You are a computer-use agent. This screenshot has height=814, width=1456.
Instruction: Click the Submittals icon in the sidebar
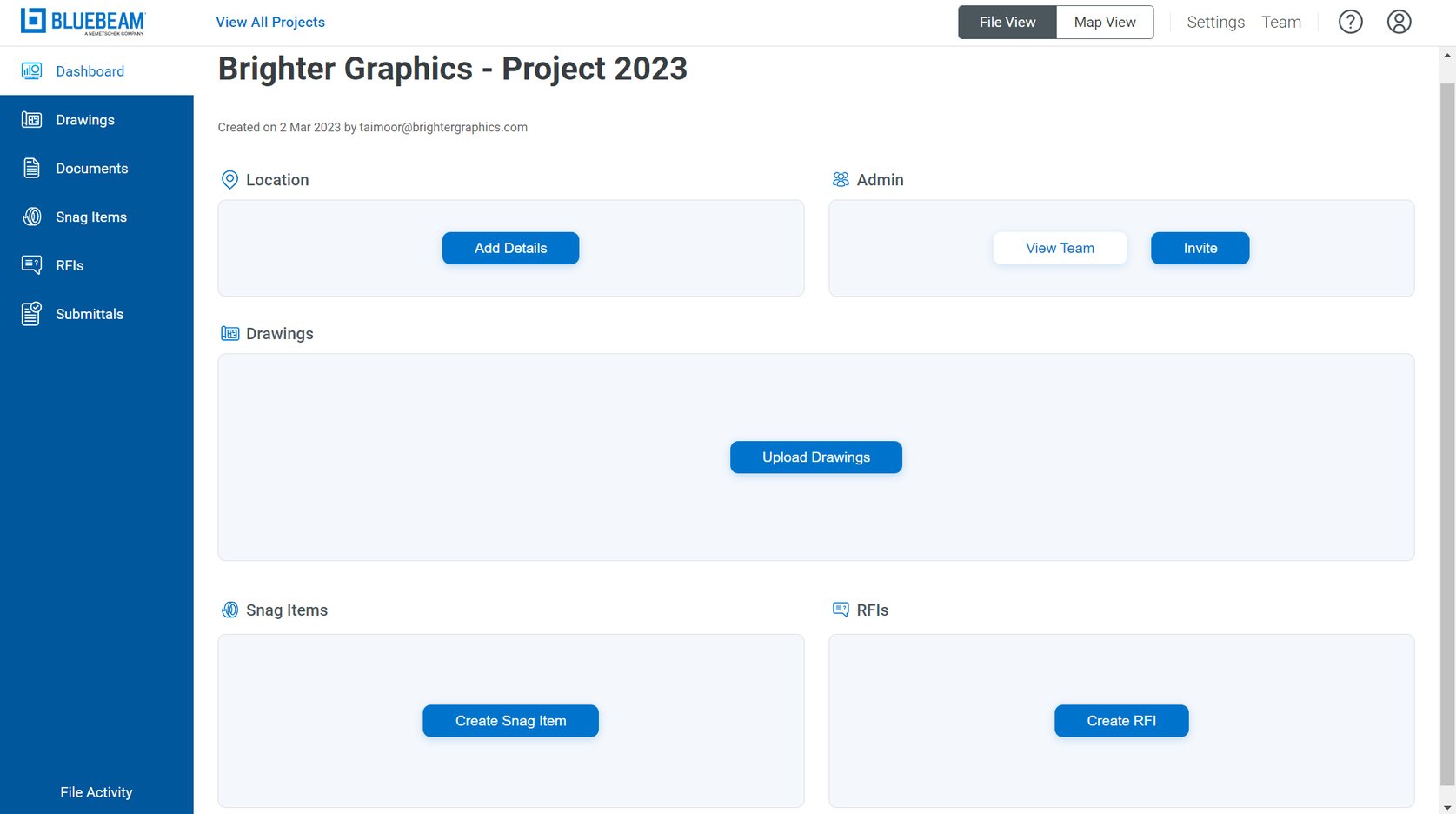click(x=31, y=314)
